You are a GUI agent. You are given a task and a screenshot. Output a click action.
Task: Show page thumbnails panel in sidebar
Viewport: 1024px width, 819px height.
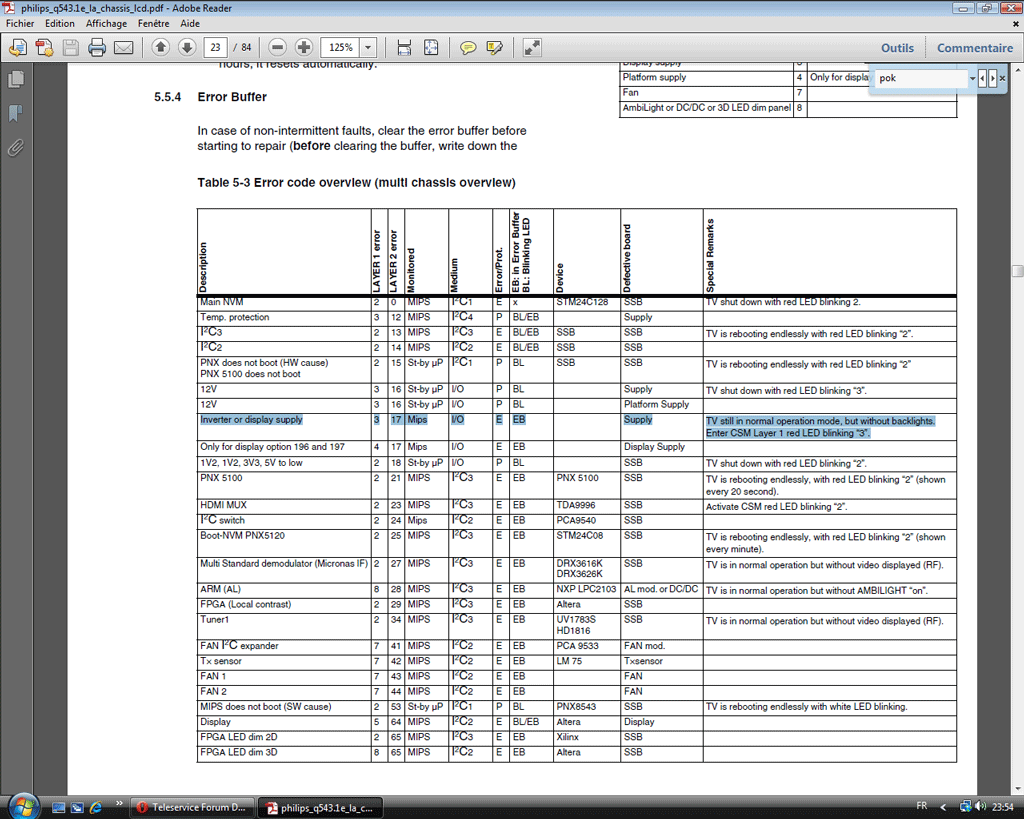click(x=16, y=80)
